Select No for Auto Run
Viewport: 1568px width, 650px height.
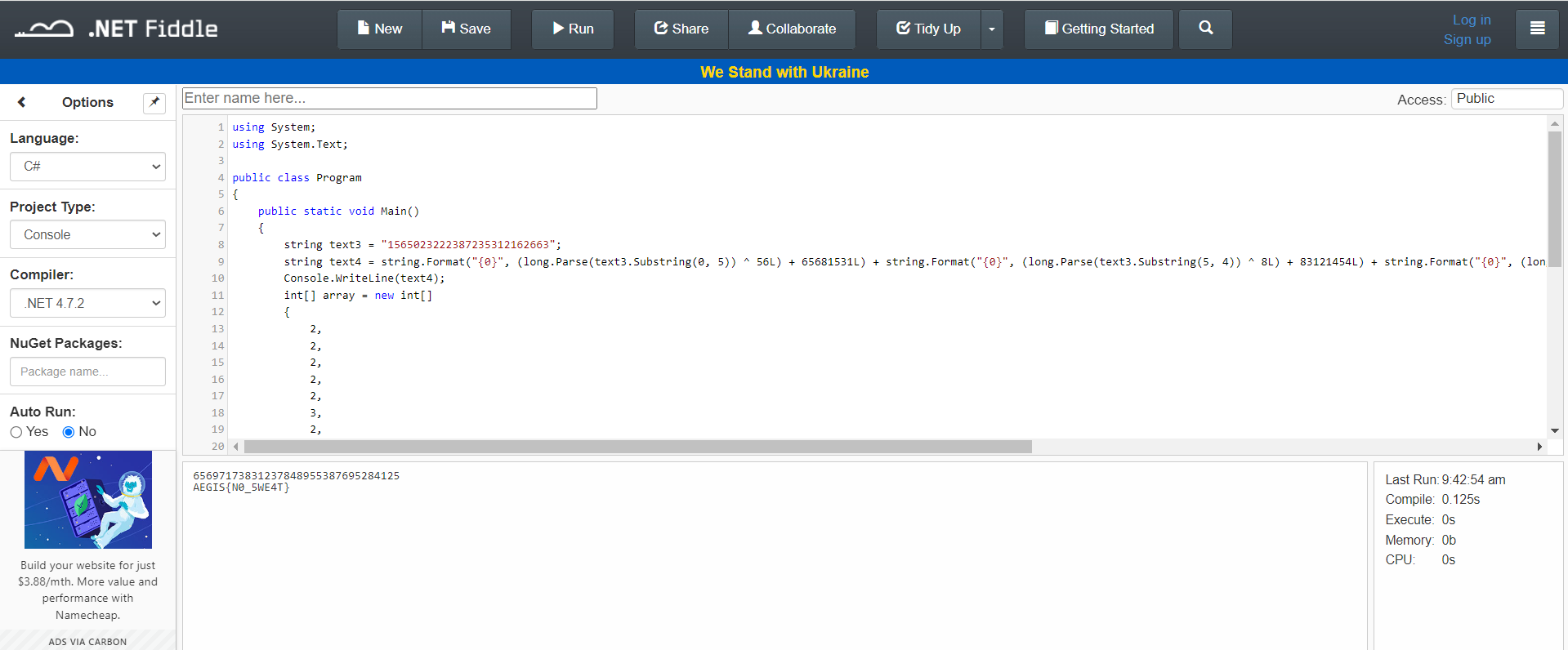point(69,432)
